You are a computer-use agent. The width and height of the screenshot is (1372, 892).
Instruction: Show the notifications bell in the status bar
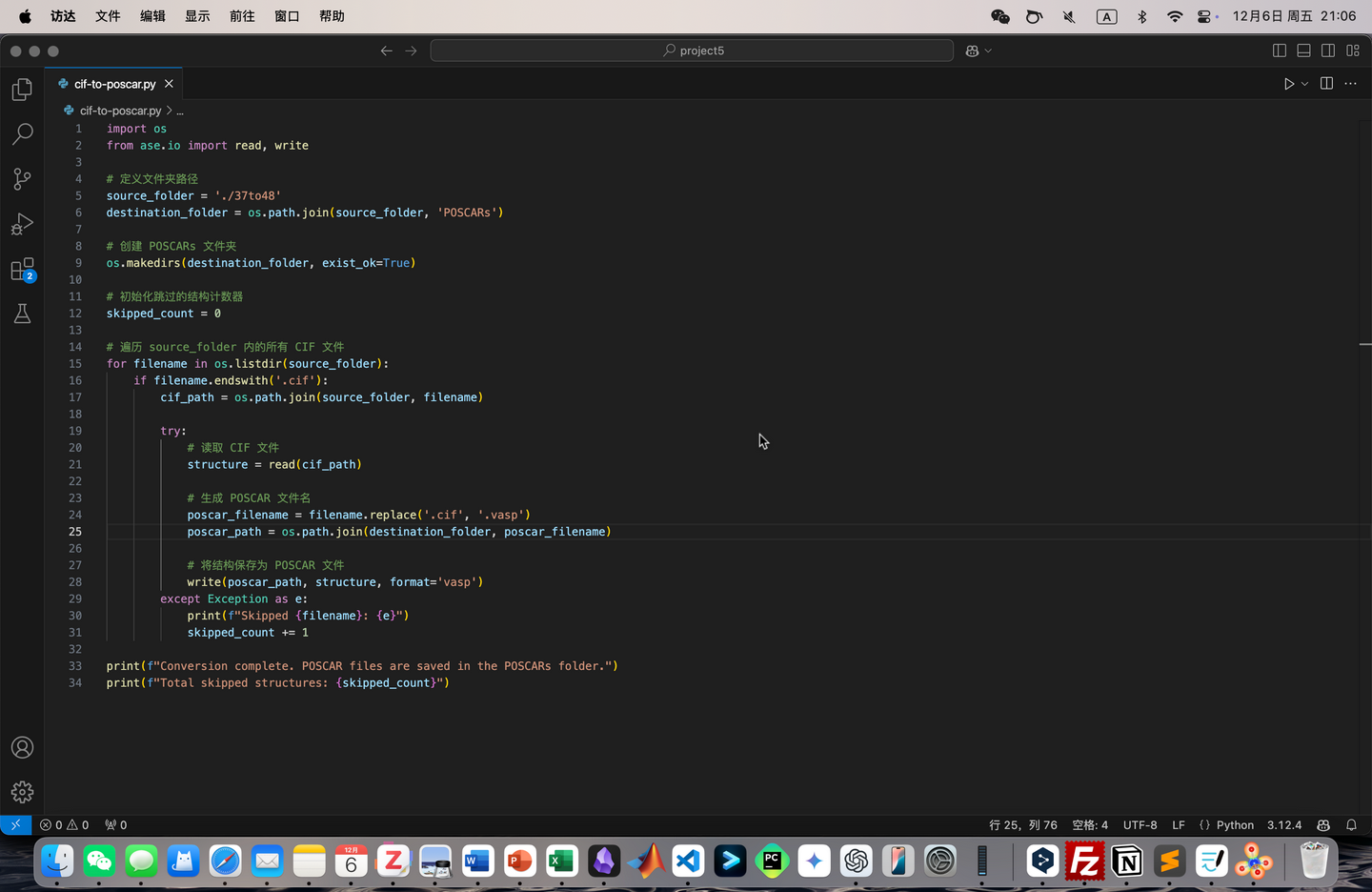coord(1351,825)
